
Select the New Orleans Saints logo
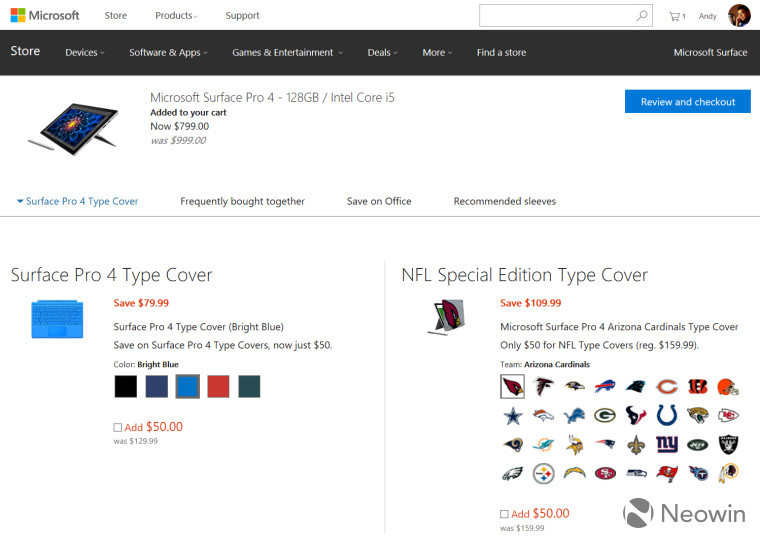[x=635, y=445]
